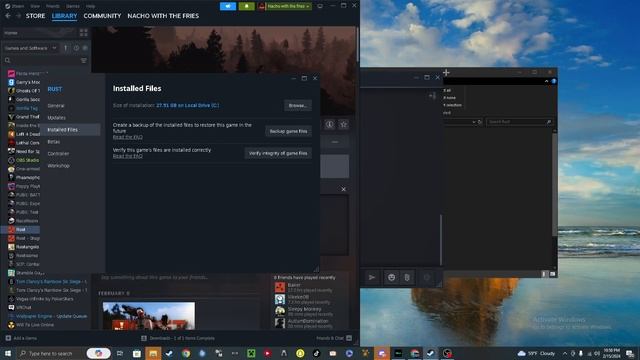This screenshot has height=360, width=640.
Task: Show recent activity clock icon in library
Action: point(76,48)
